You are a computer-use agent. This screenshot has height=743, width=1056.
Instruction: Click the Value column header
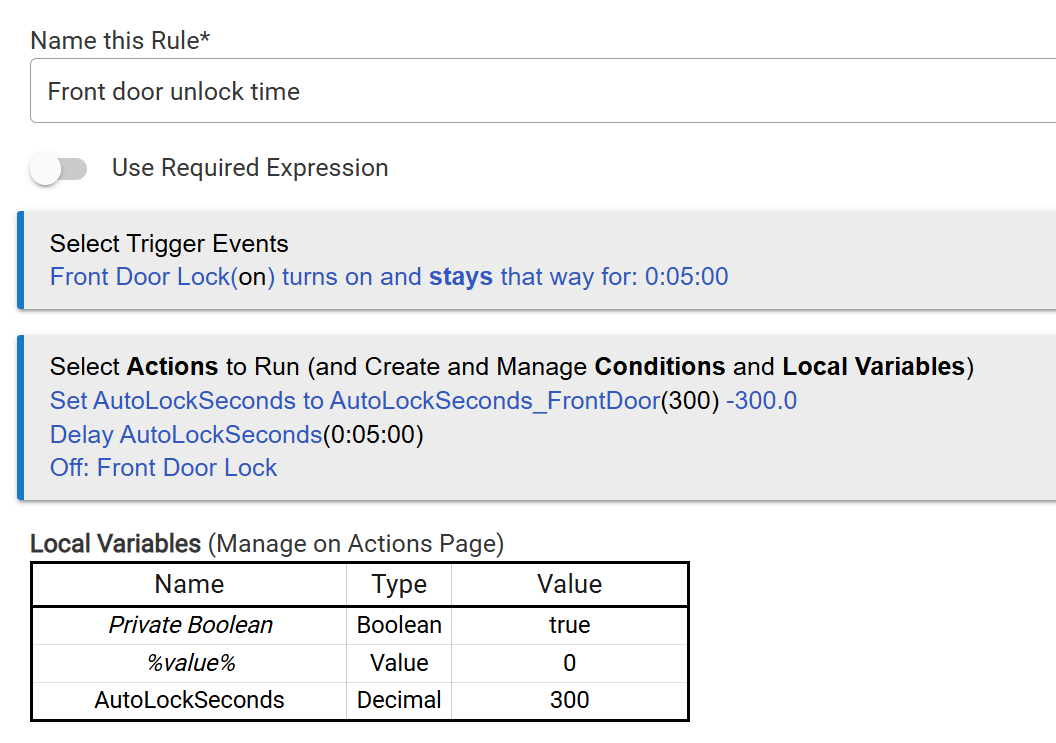(x=570, y=584)
